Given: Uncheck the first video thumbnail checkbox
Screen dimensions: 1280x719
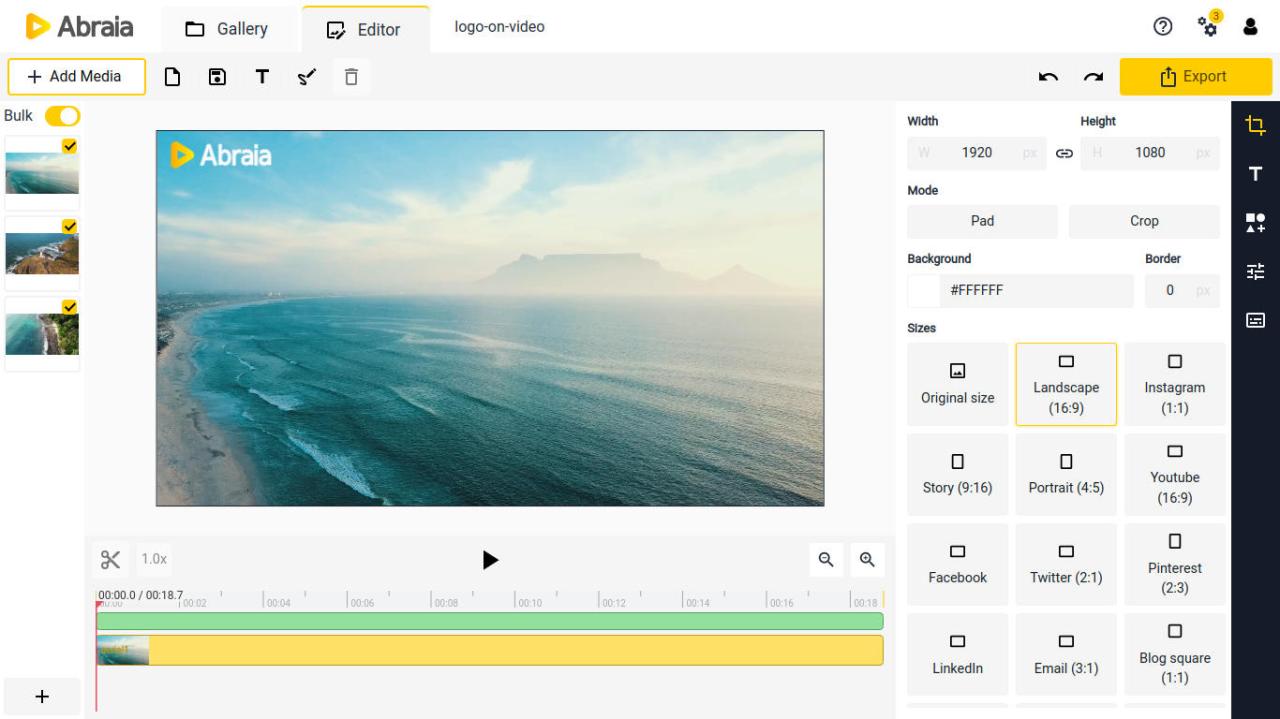Looking at the screenshot, I should coord(69,145).
